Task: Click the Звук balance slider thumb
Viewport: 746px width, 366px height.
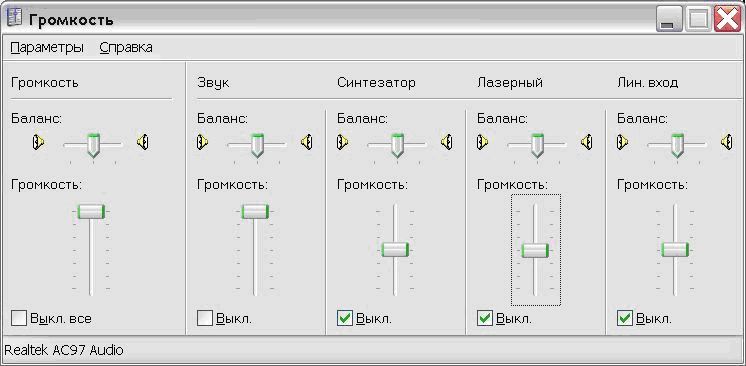Action: coord(257,145)
